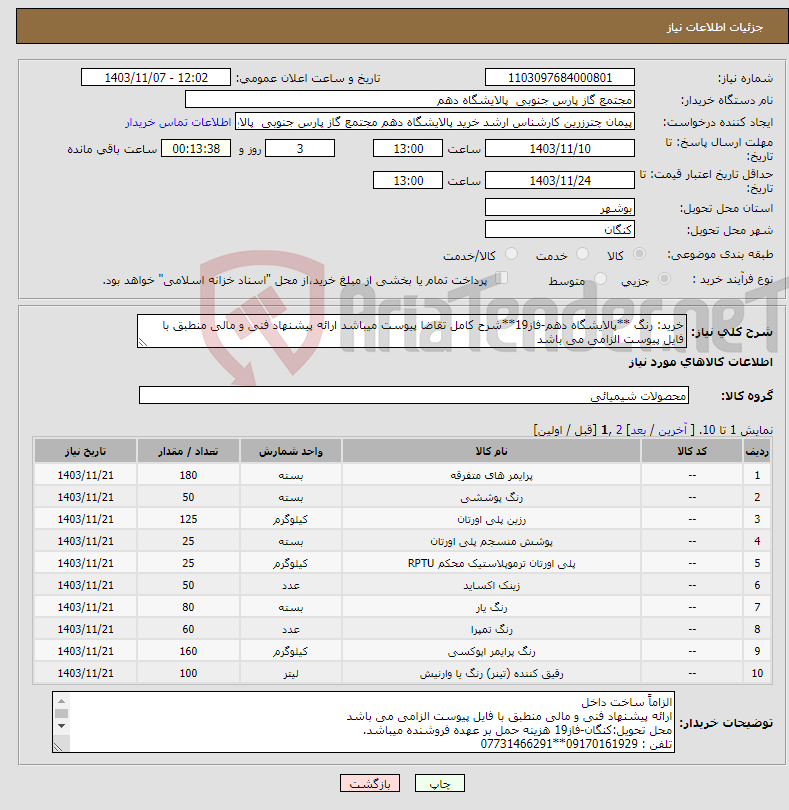The image size is (789, 810).
Task: Click quantity 160 in row 9
Action: pyautogui.click(x=188, y=651)
